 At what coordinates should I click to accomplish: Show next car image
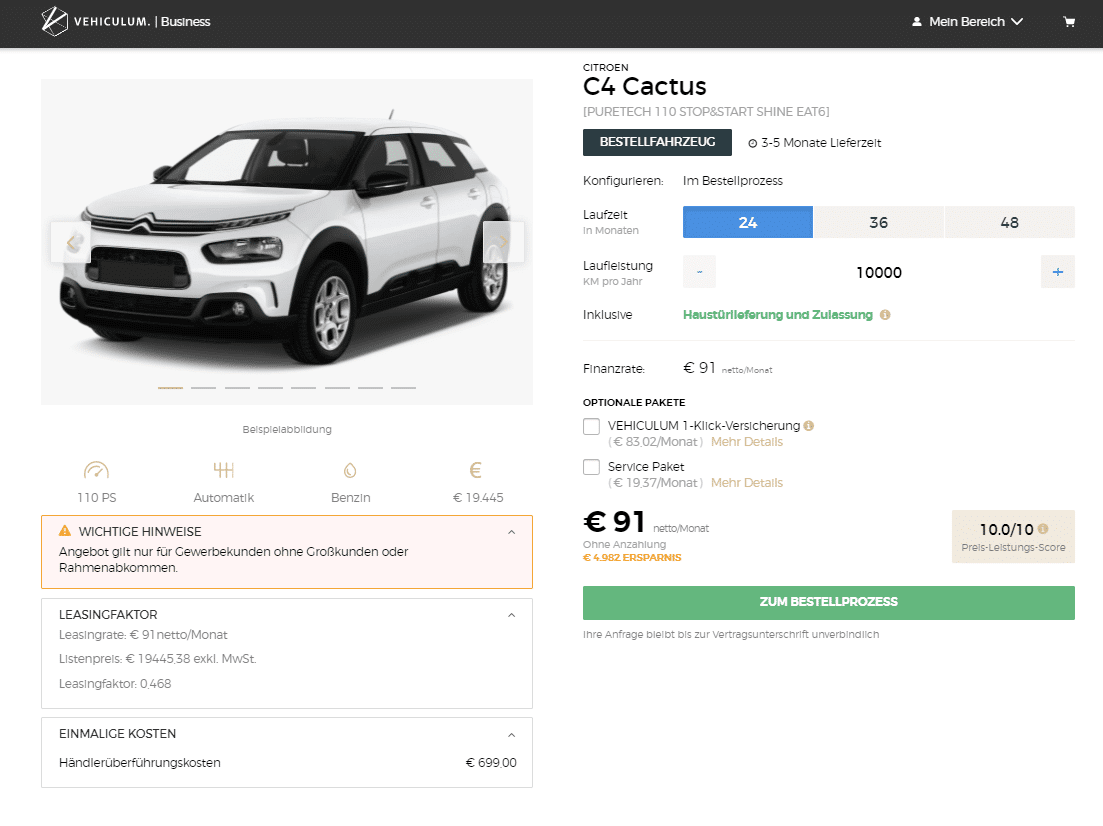[x=503, y=243]
